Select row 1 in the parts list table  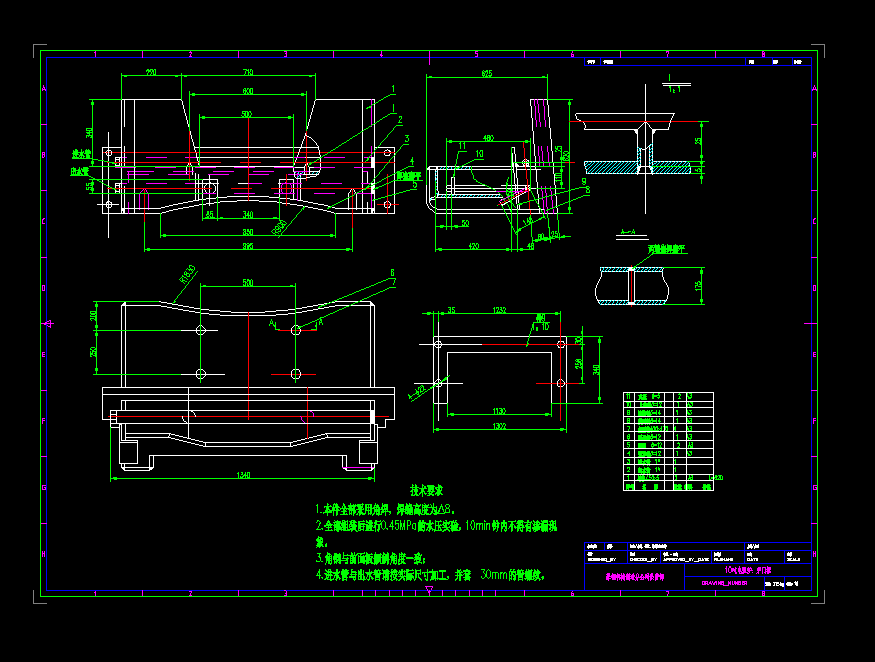click(668, 478)
